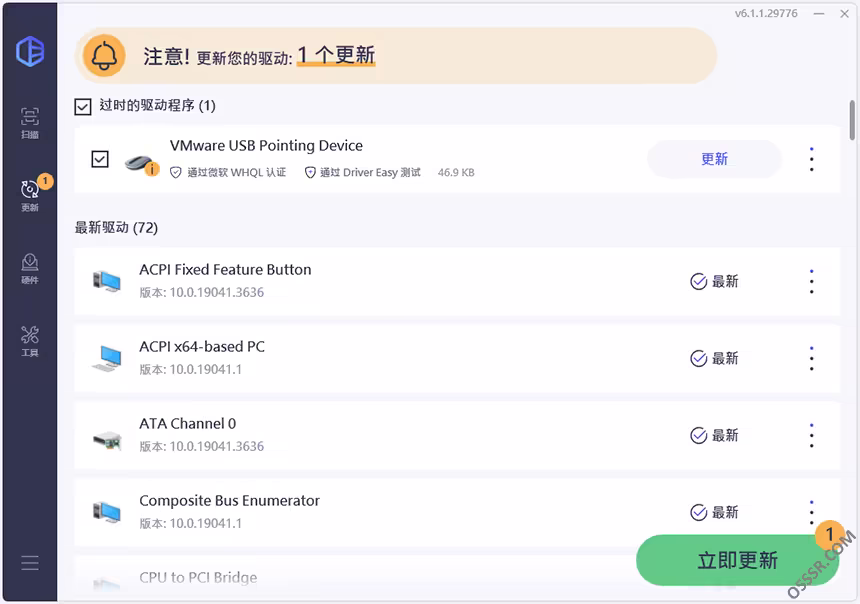Click the WHQL certification shield icon

(x=176, y=173)
